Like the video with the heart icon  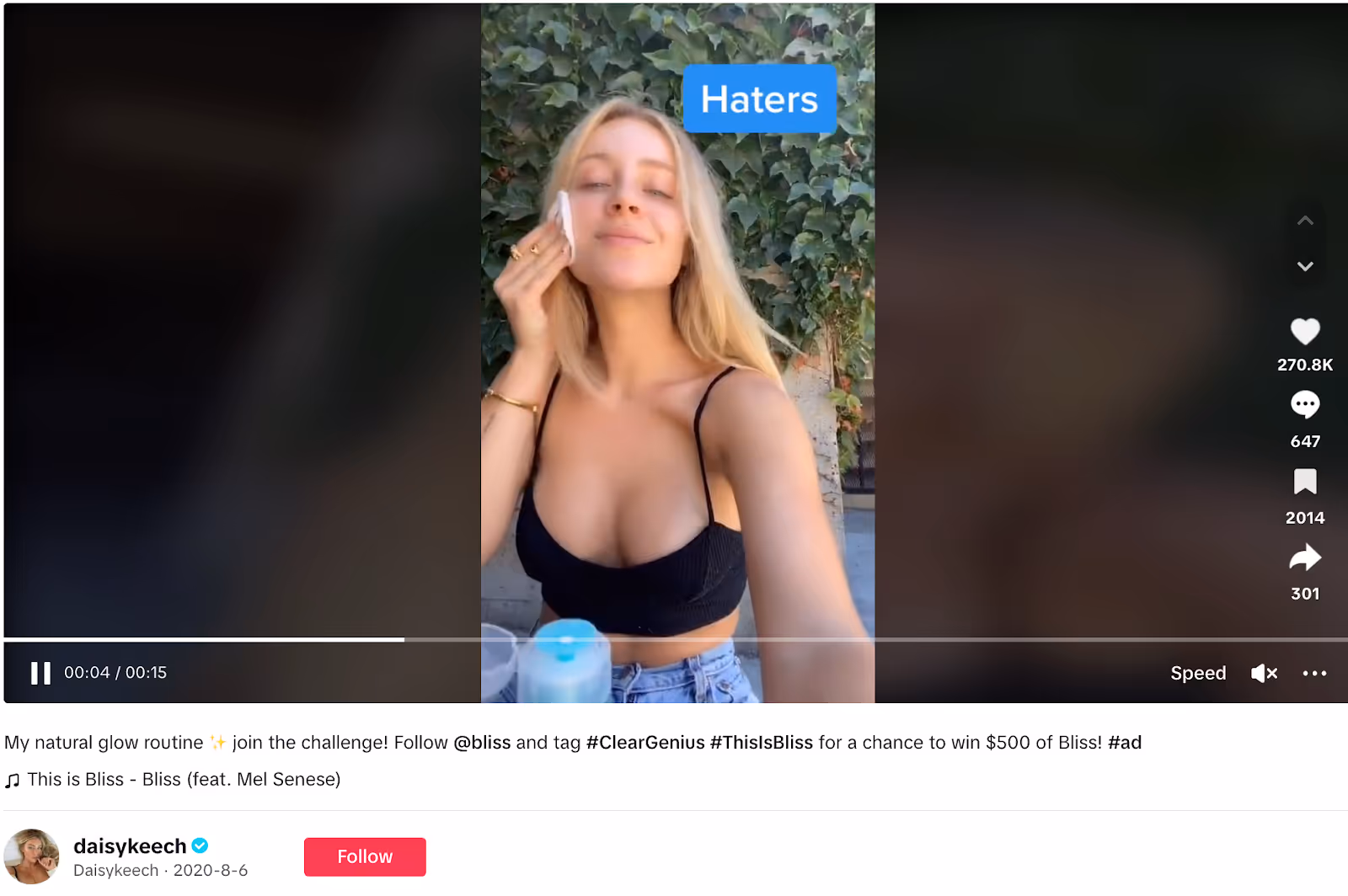pyautogui.click(x=1305, y=331)
